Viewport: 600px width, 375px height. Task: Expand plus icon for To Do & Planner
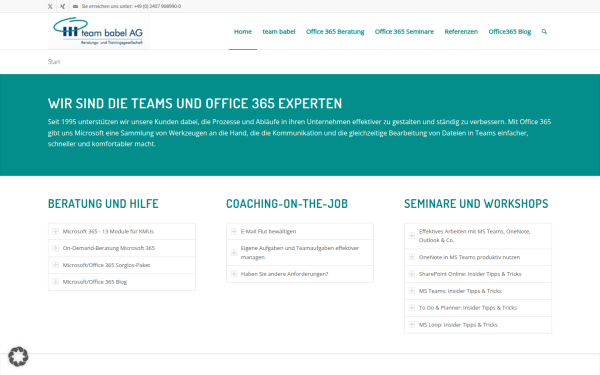tap(412, 308)
